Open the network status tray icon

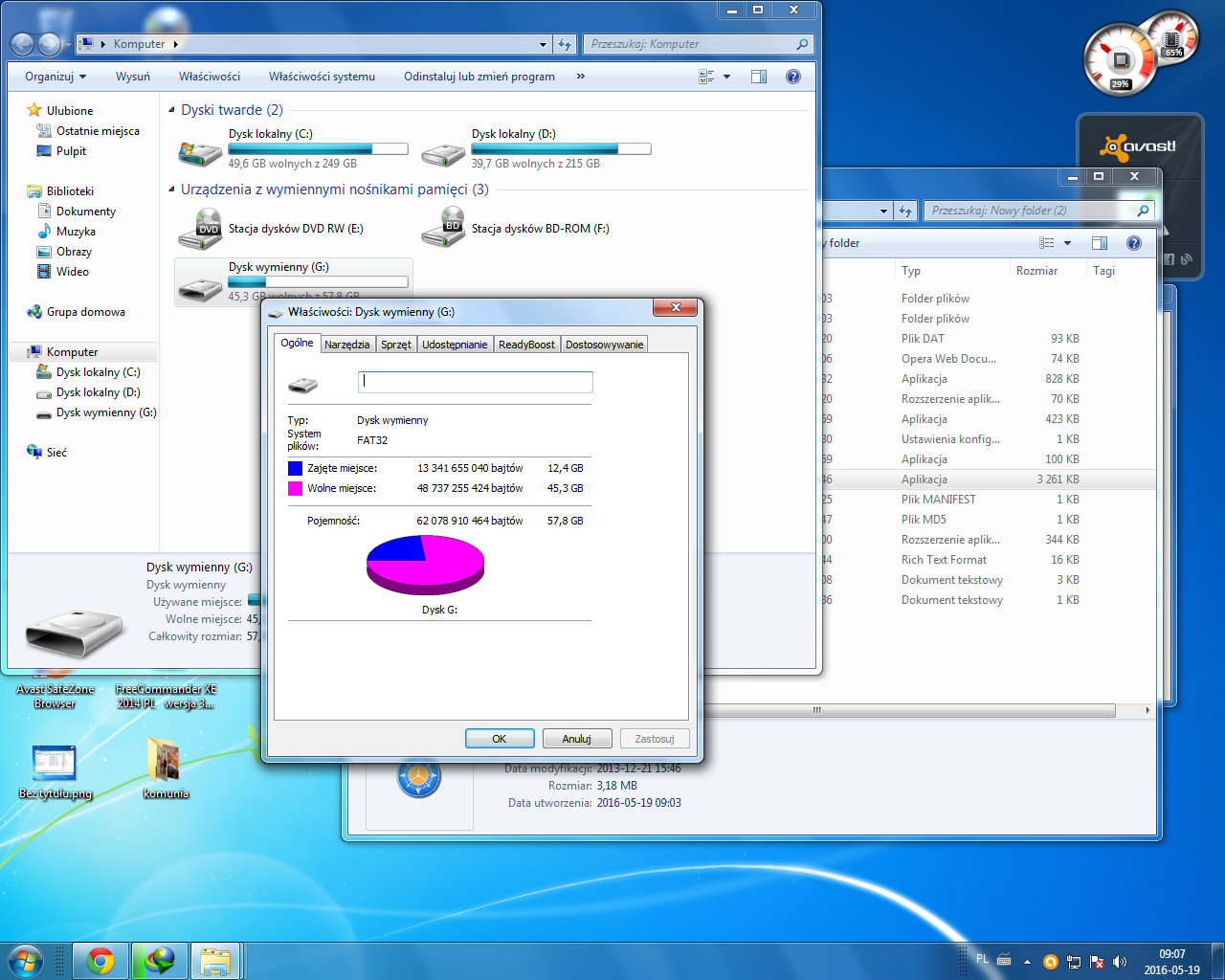click(x=1074, y=962)
